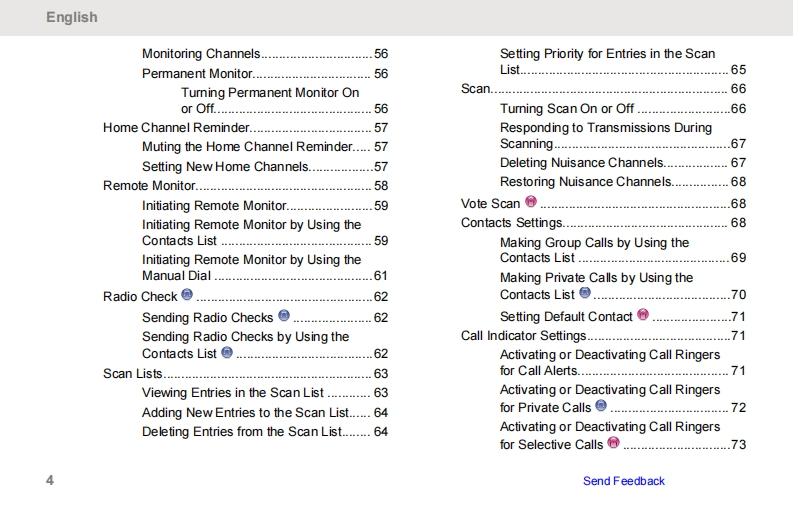Open Setting New Home Channels

click(226, 167)
